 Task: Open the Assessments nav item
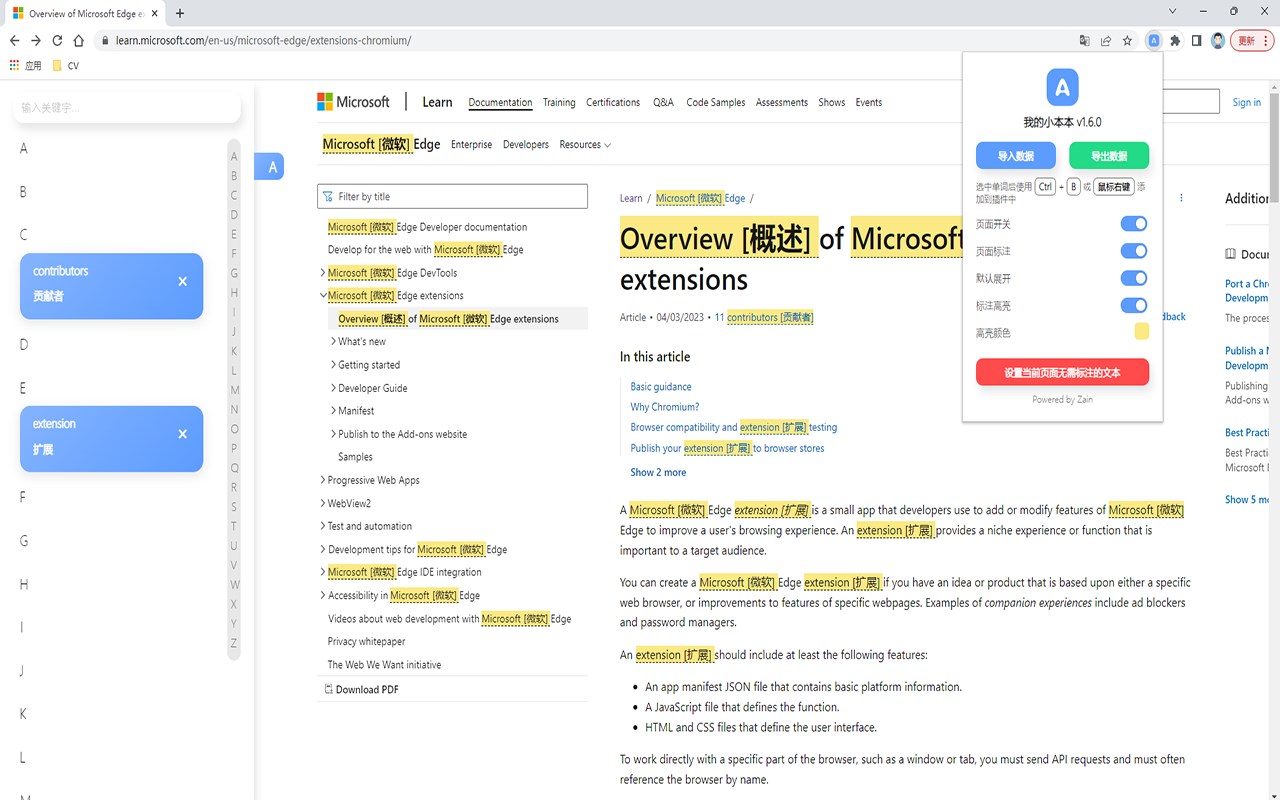pos(782,102)
